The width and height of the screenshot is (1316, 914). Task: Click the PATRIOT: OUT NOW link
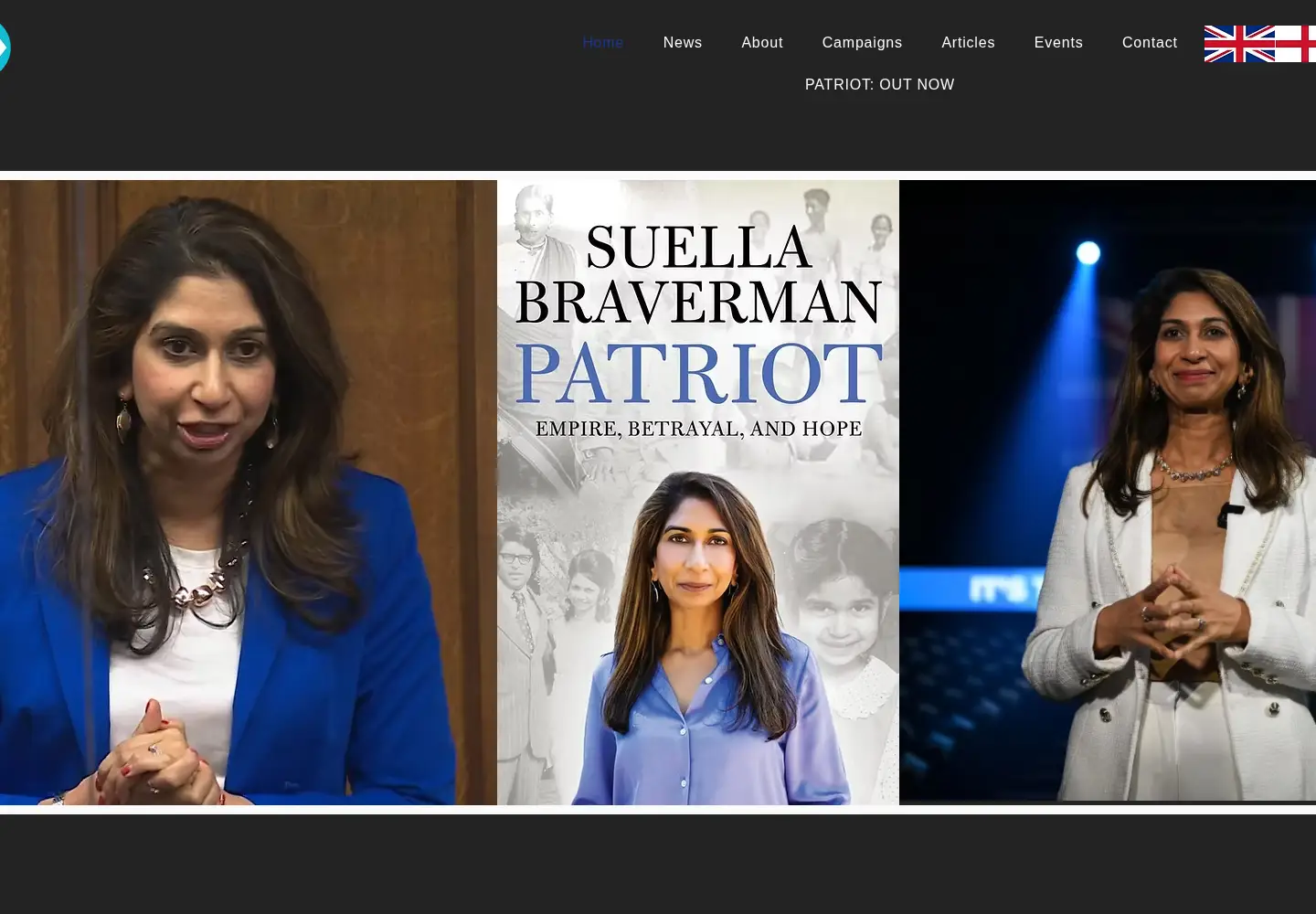[x=879, y=84]
